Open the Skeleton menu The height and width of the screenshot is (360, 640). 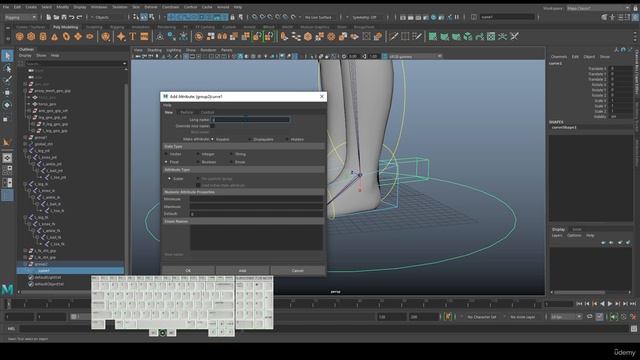[x=120, y=7]
